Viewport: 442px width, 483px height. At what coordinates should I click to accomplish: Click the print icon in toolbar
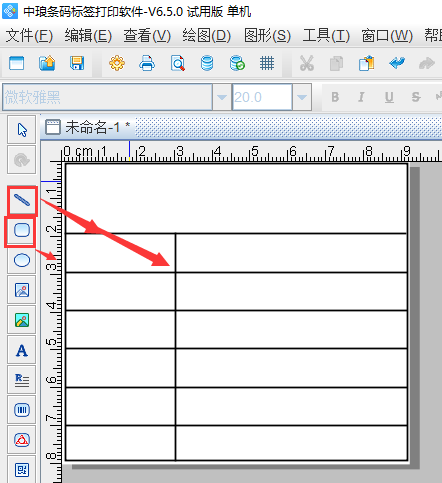click(147, 63)
